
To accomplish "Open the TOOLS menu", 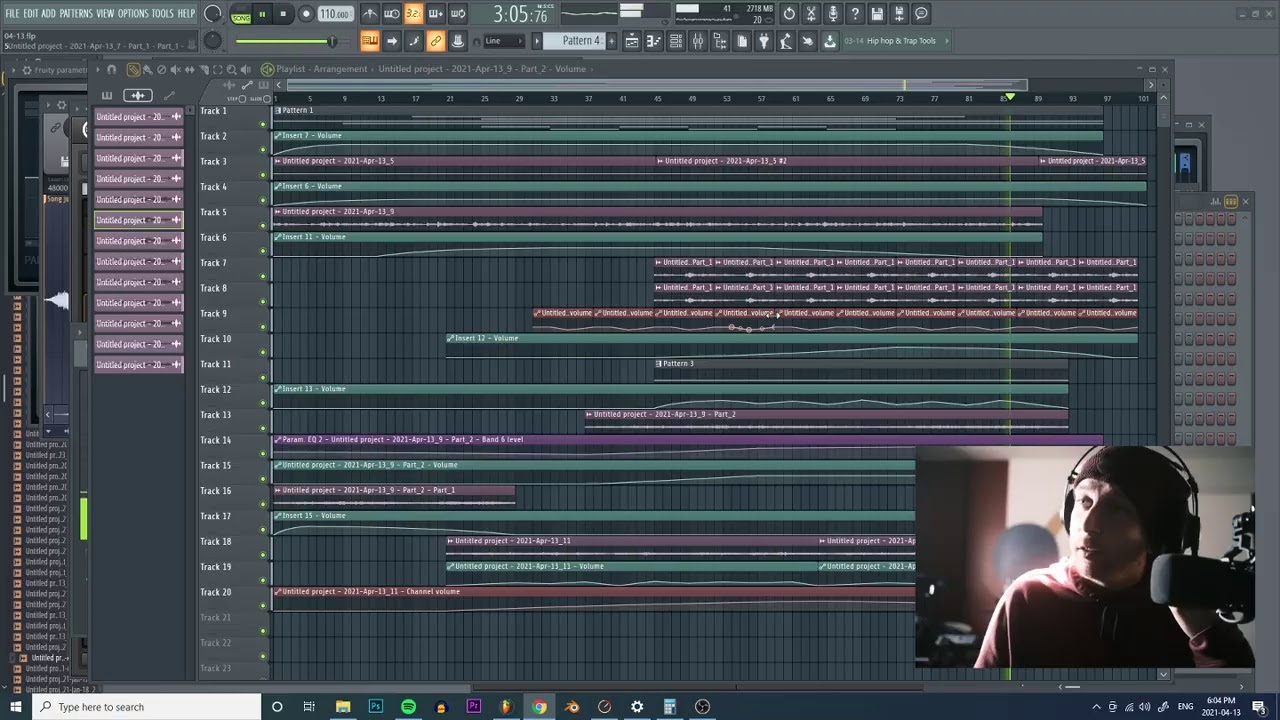I will [163, 13].
